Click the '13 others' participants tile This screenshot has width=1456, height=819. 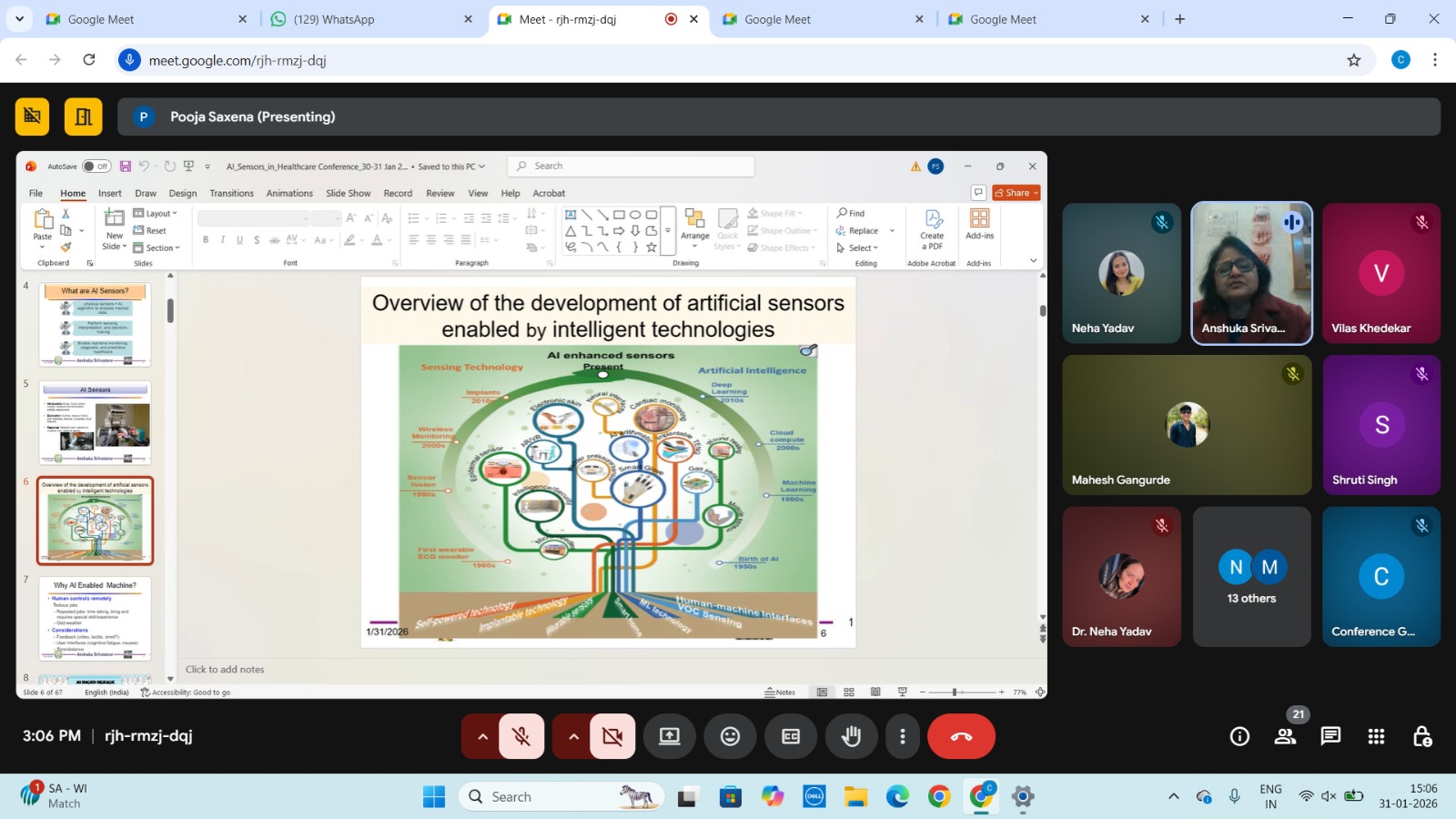click(1251, 577)
